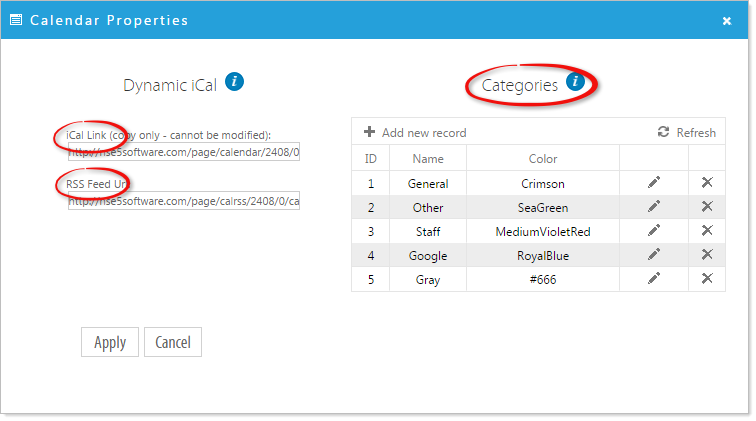Screen dimensions: 756x421
Task: Edit the Other category row
Action: [654, 206]
